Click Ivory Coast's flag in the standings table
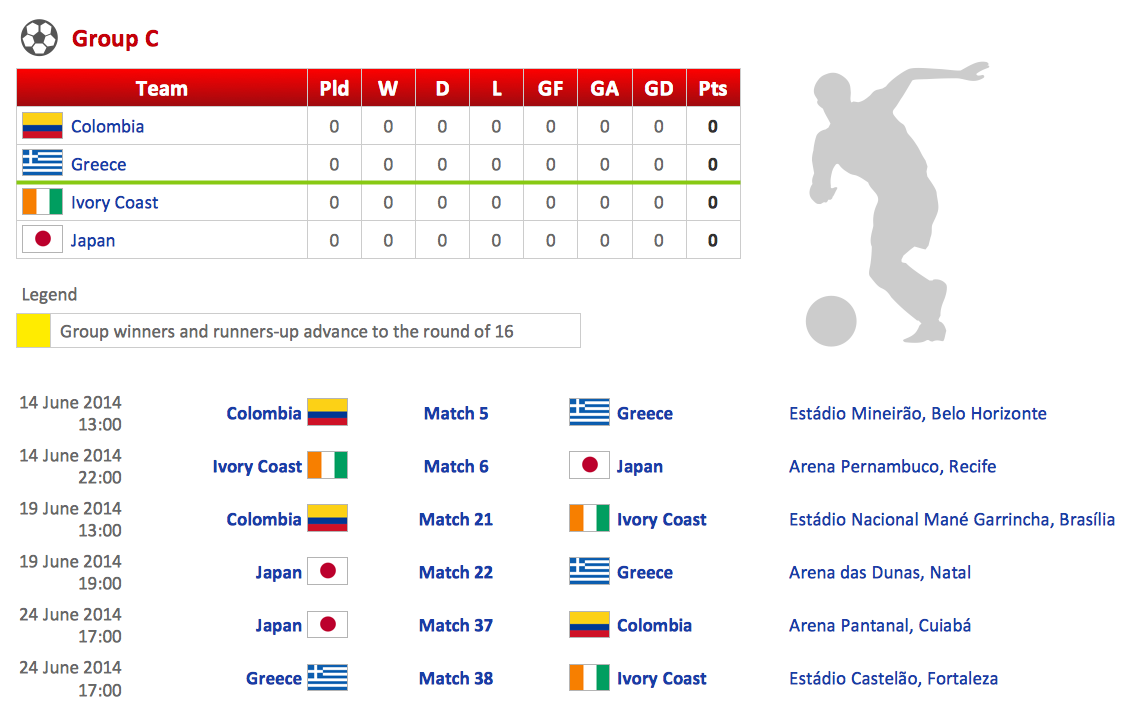Screen dimensions: 1135x715 [42, 202]
